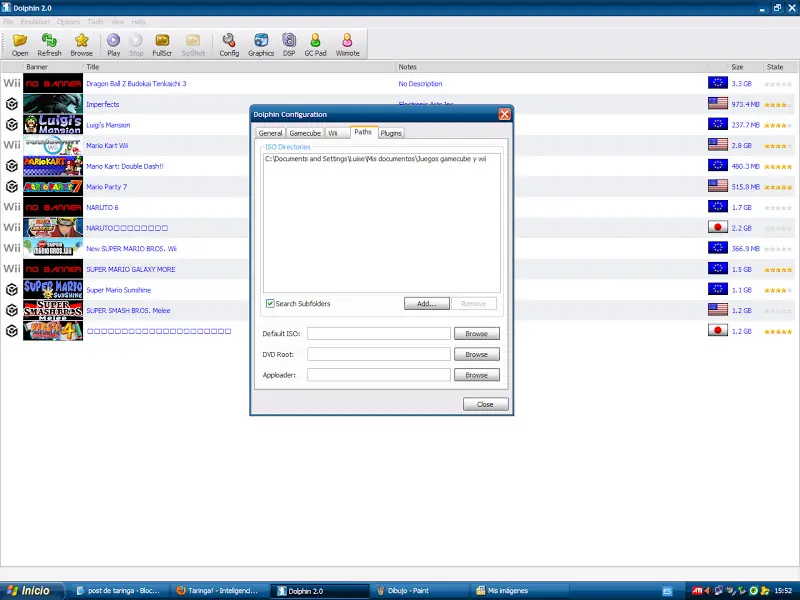The image size is (800, 600).
Task: Click the GameCube icon beside Imperfects
Action: point(12,104)
